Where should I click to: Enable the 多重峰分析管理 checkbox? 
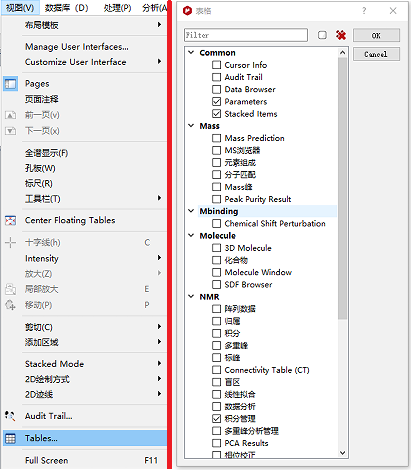216,431
